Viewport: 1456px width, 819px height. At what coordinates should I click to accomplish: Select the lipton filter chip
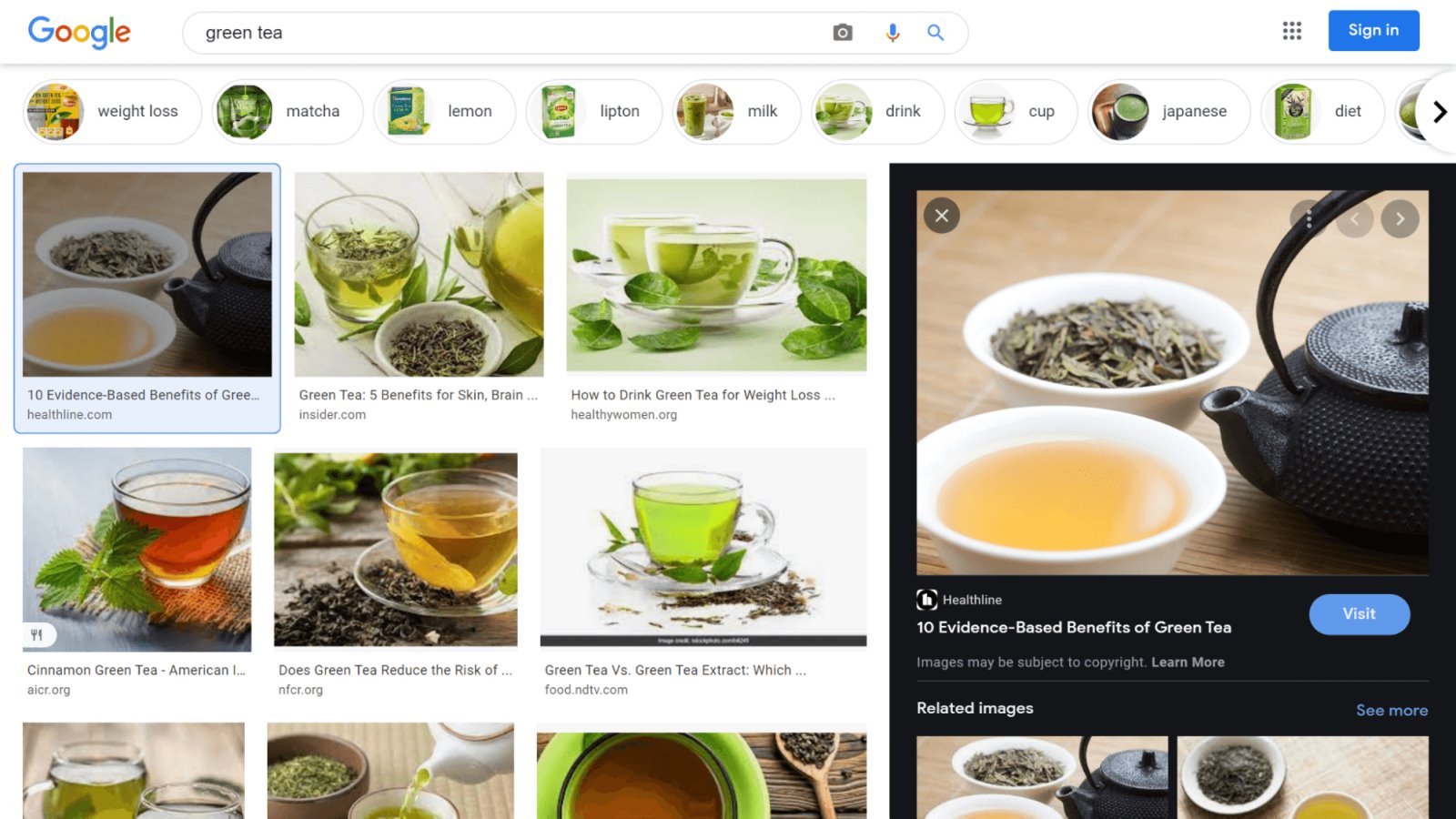[x=594, y=111]
